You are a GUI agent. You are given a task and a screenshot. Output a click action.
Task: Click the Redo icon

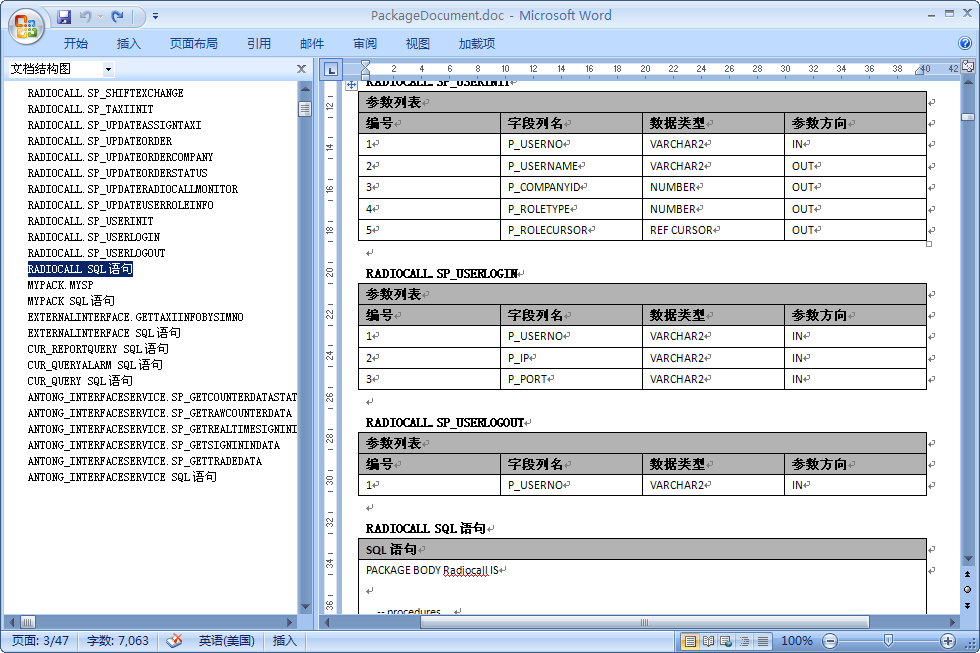(117, 17)
